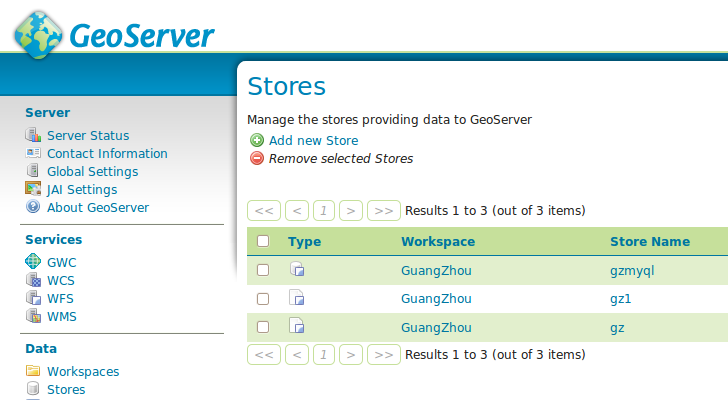Click the About GeoServer help icon
The height and width of the screenshot is (400, 728).
click(x=33, y=206)
